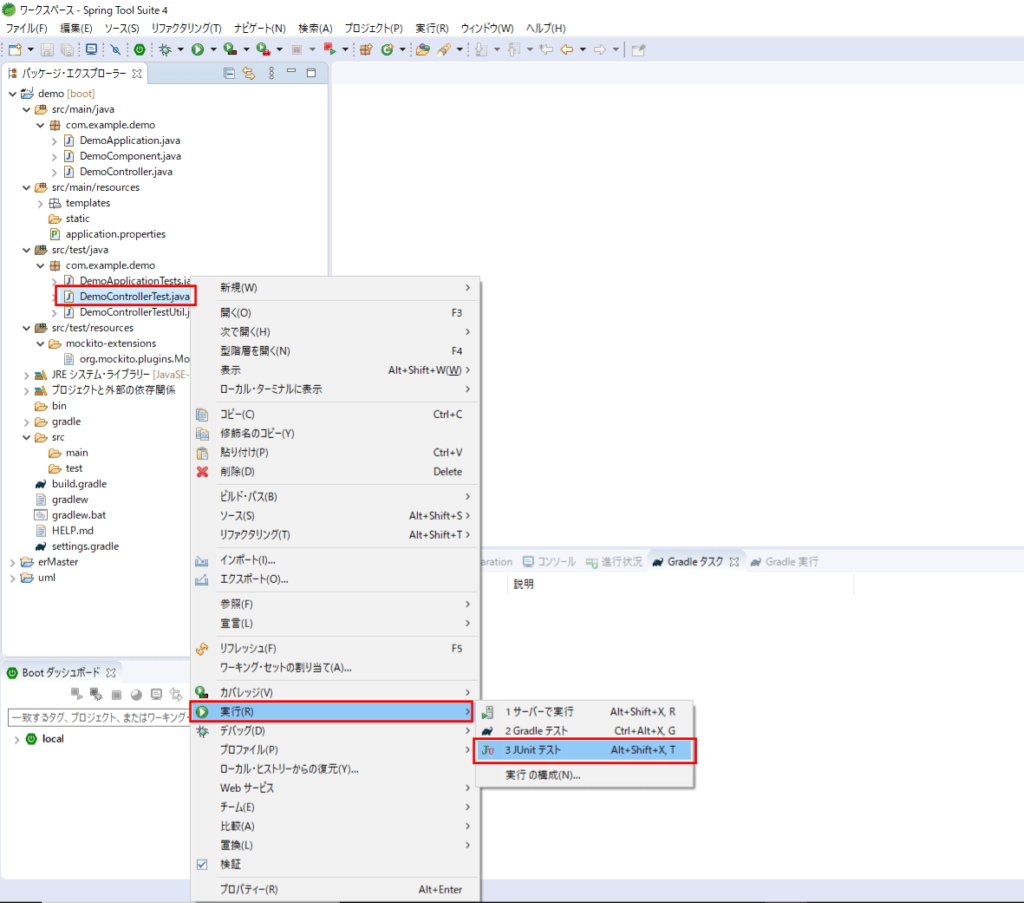Click Collapse All icon in Package Explorer
Screen dimensions: 1024x903
click(x=229, y=73)
